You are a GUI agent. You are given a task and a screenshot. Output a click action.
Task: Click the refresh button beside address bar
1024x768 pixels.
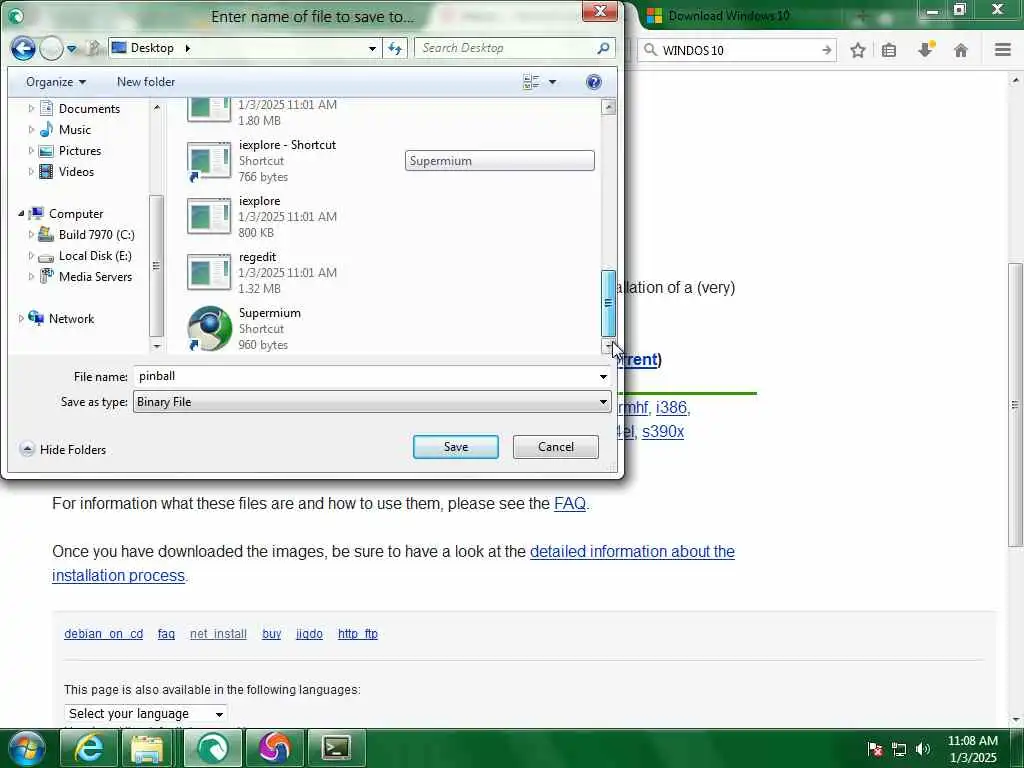(x=395, y=48)
